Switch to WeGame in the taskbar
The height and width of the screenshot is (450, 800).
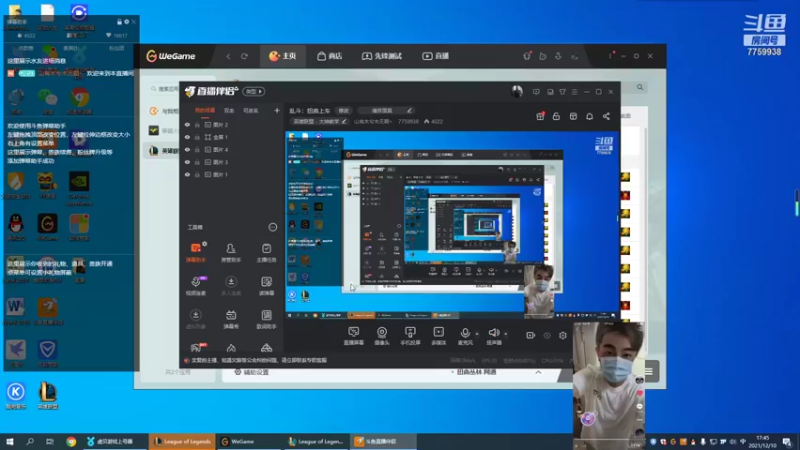tap(248, 441)
